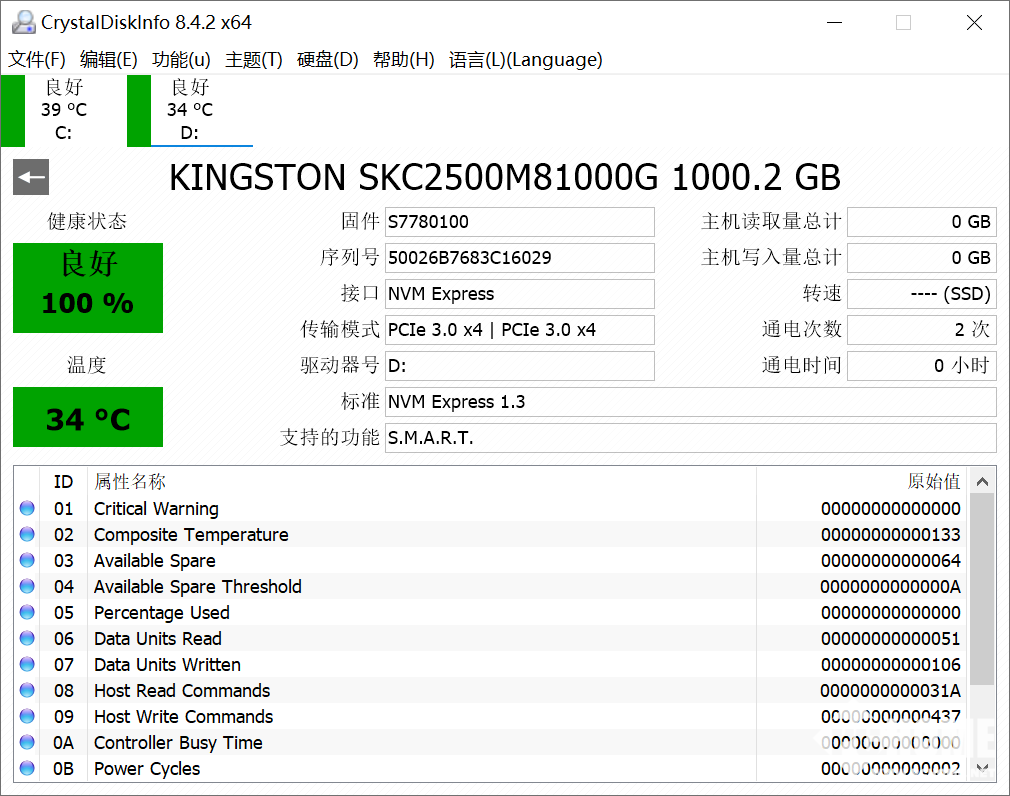Select the Available Spare Threshold attribute name
Viewport: 1010px width, 796px height.
pos(198,586)
